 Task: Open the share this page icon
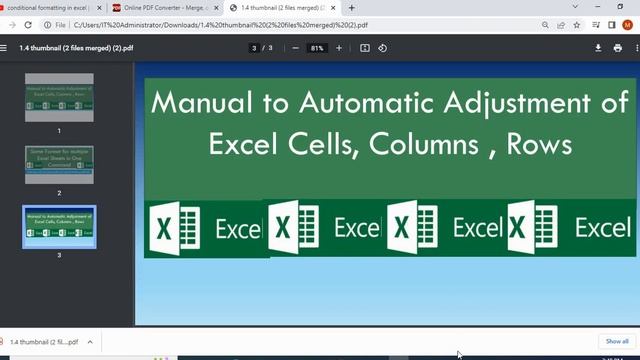(561, 25)
